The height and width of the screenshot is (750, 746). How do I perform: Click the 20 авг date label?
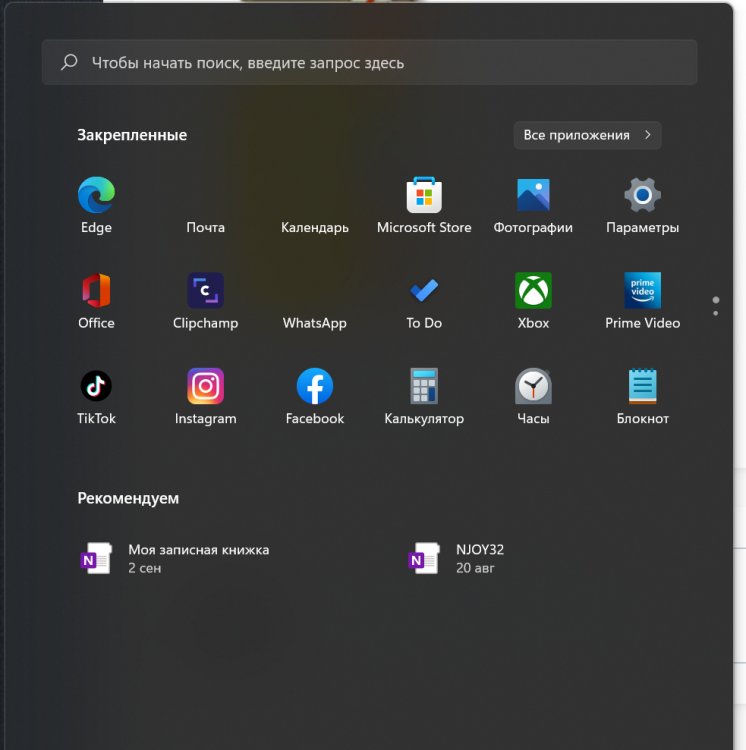tap(475, 568)
